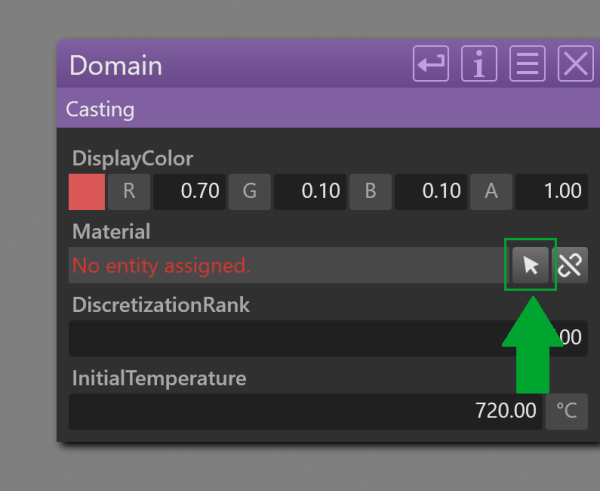This screenshot has height=491, width=600.
Task: Click the G channel label button
Action: point(250,192)
